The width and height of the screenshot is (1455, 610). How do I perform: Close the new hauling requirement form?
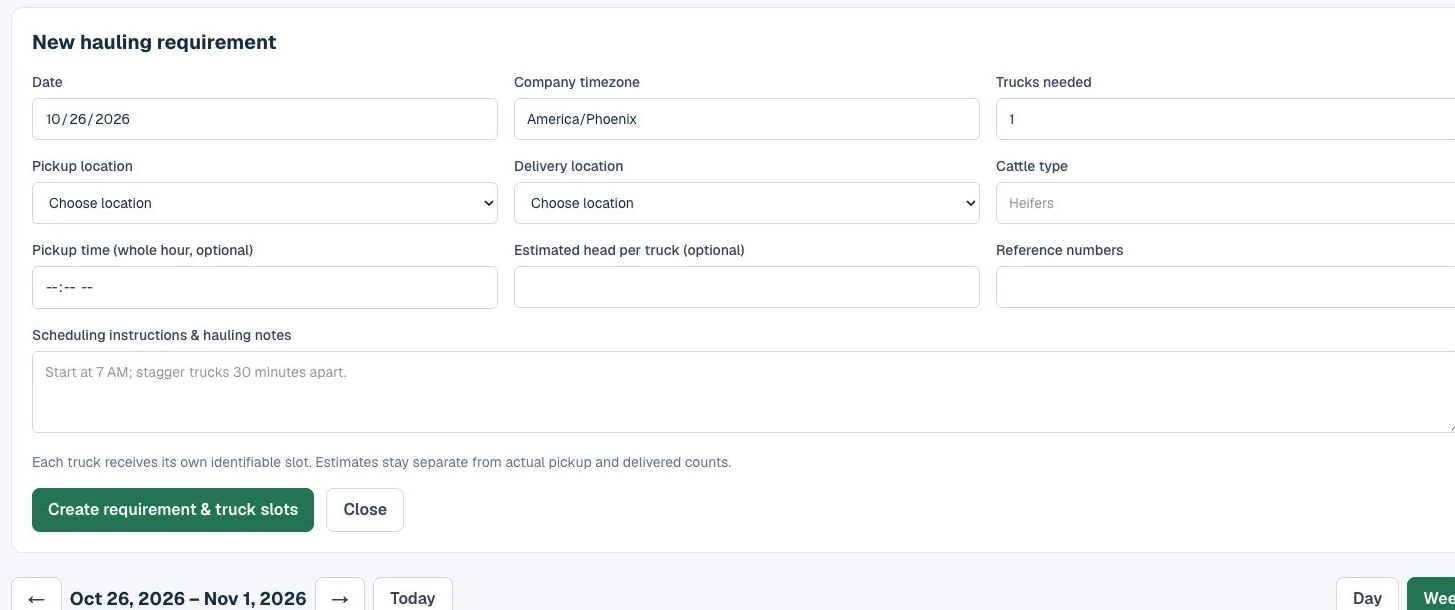365,510
